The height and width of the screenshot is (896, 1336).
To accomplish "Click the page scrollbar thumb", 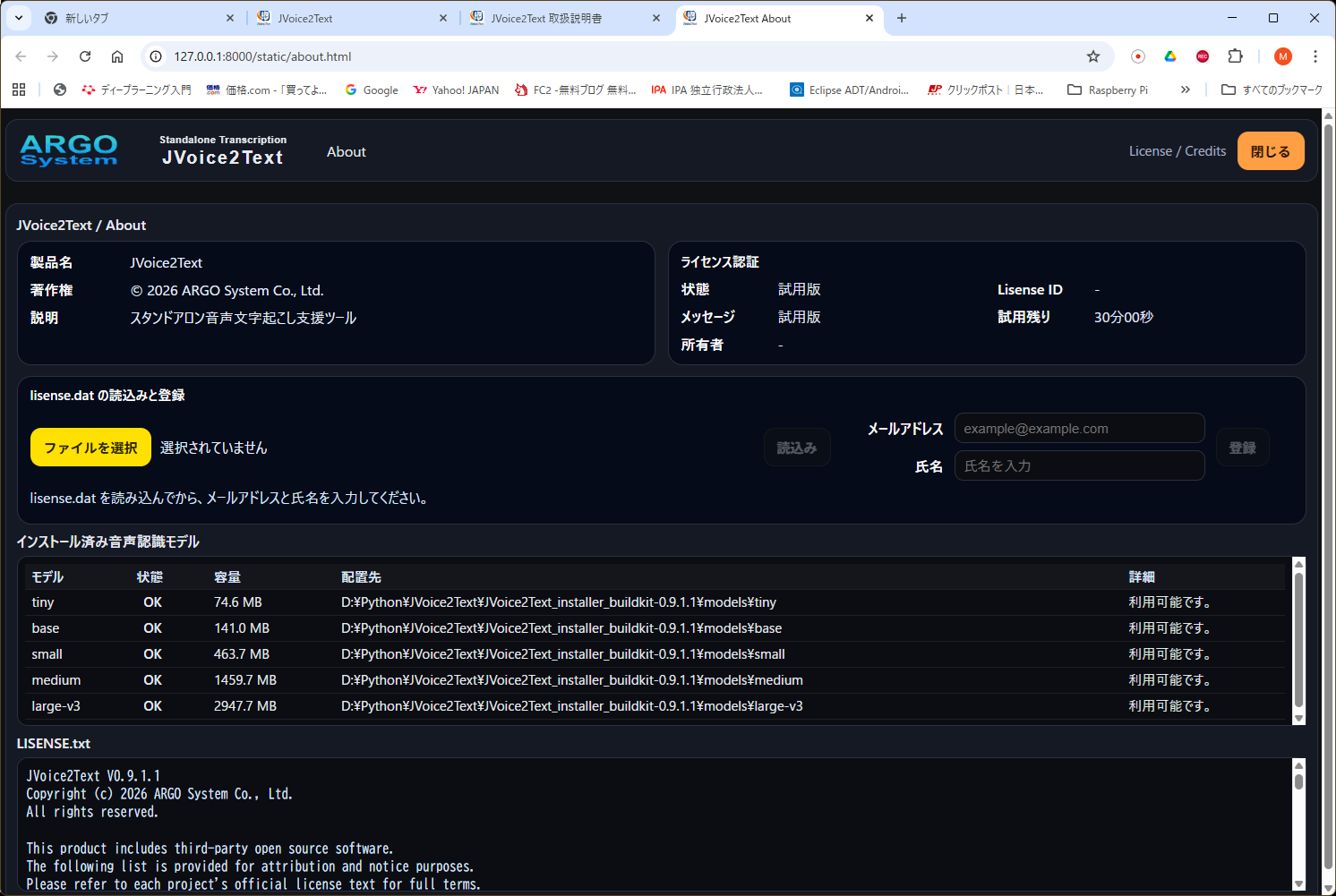I will pos(1329,497).
